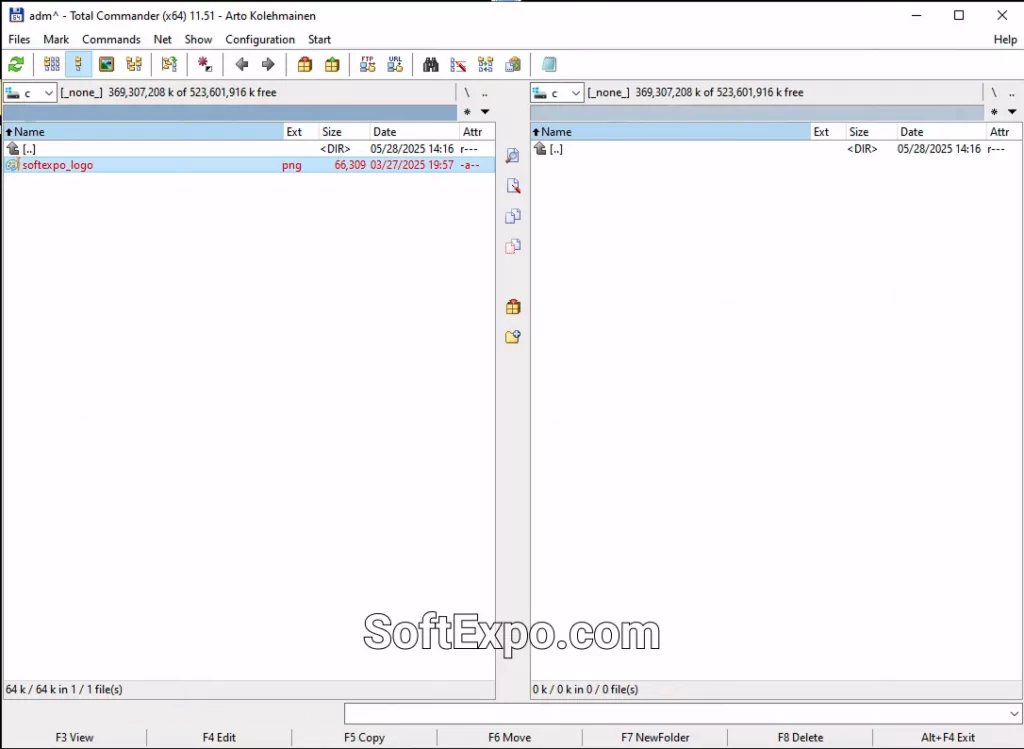Open the Commands menu
This screenshot has width=1024, height=749.
(x=111, y=39)
